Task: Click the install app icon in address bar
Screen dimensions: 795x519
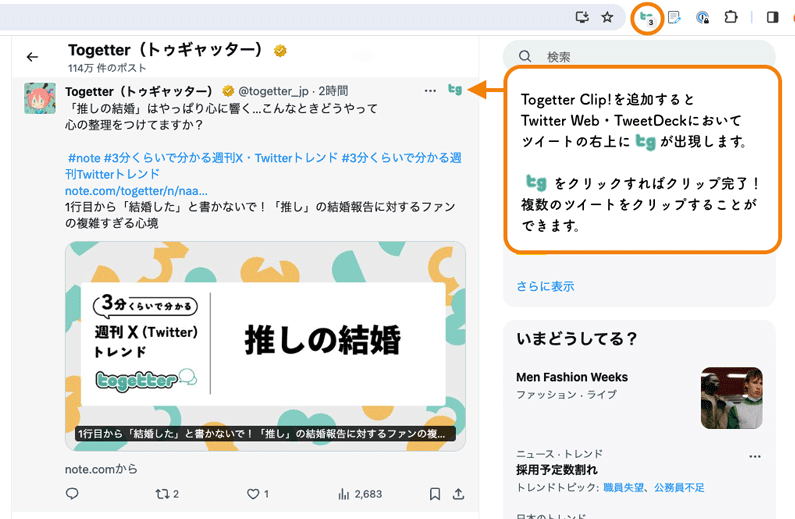Action: point(582,17)
